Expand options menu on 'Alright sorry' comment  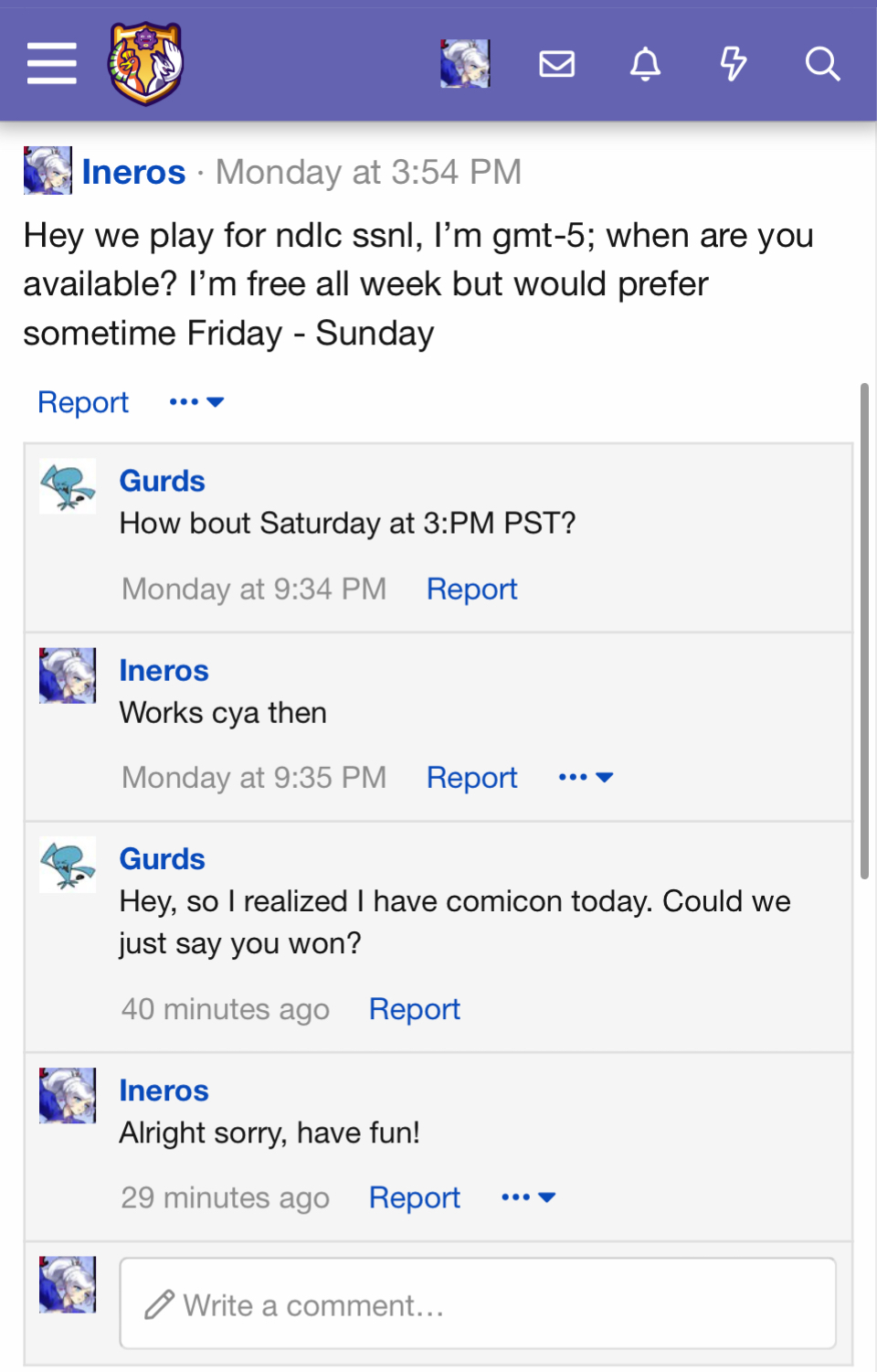point(528,1197)
